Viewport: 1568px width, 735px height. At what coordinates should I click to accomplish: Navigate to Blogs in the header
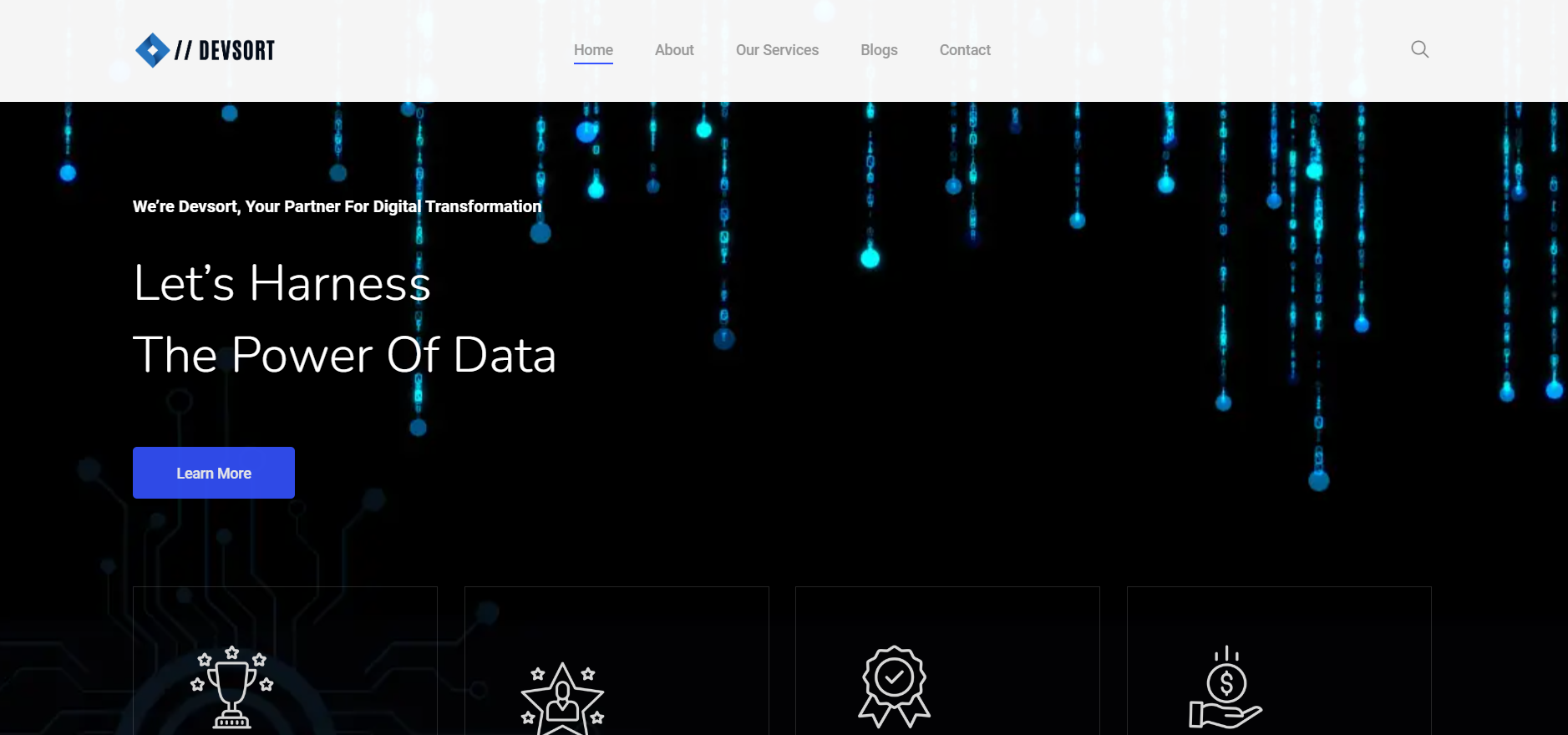tap(879, 50)
